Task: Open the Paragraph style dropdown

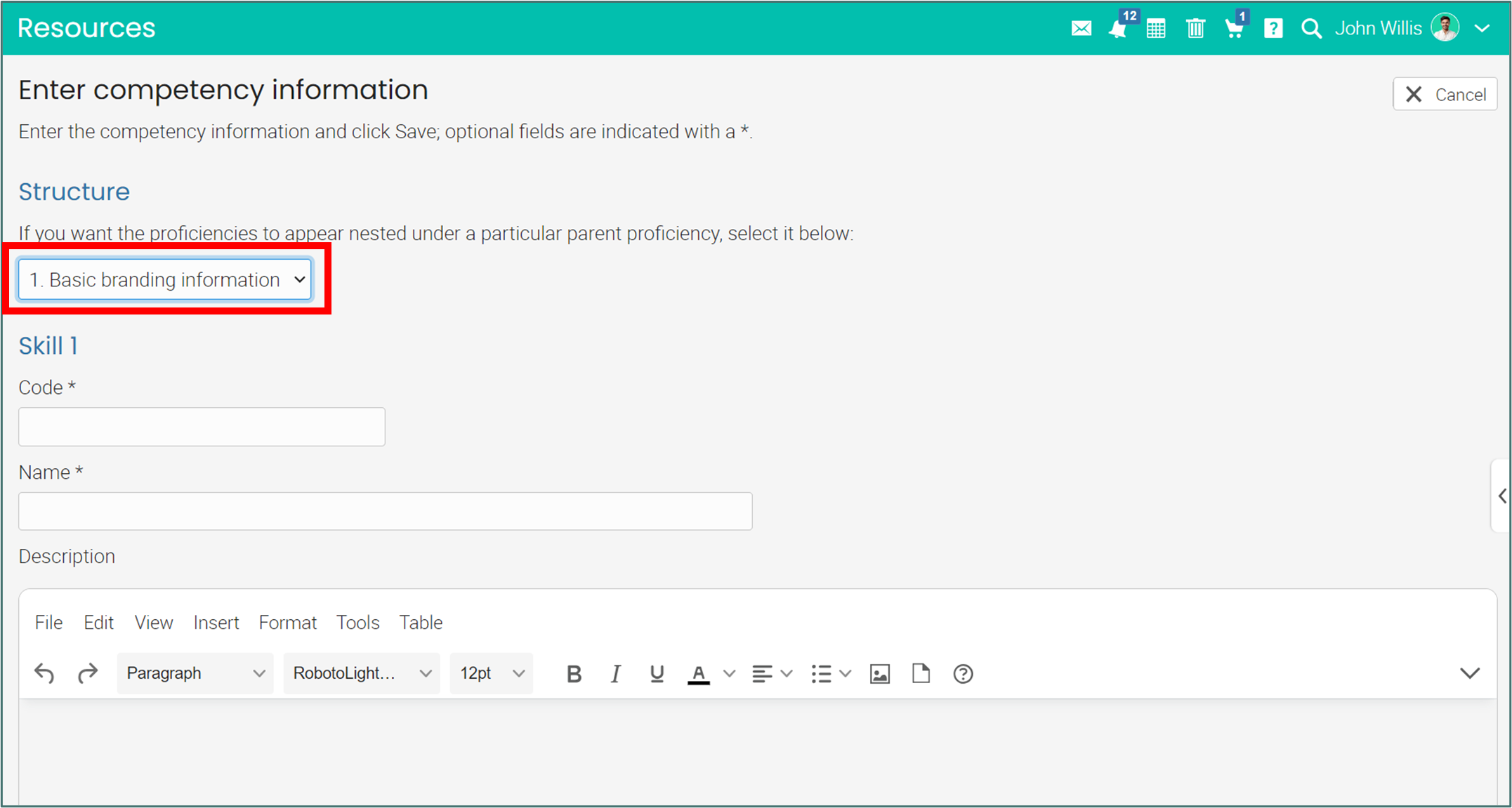Action: [195, 674]
